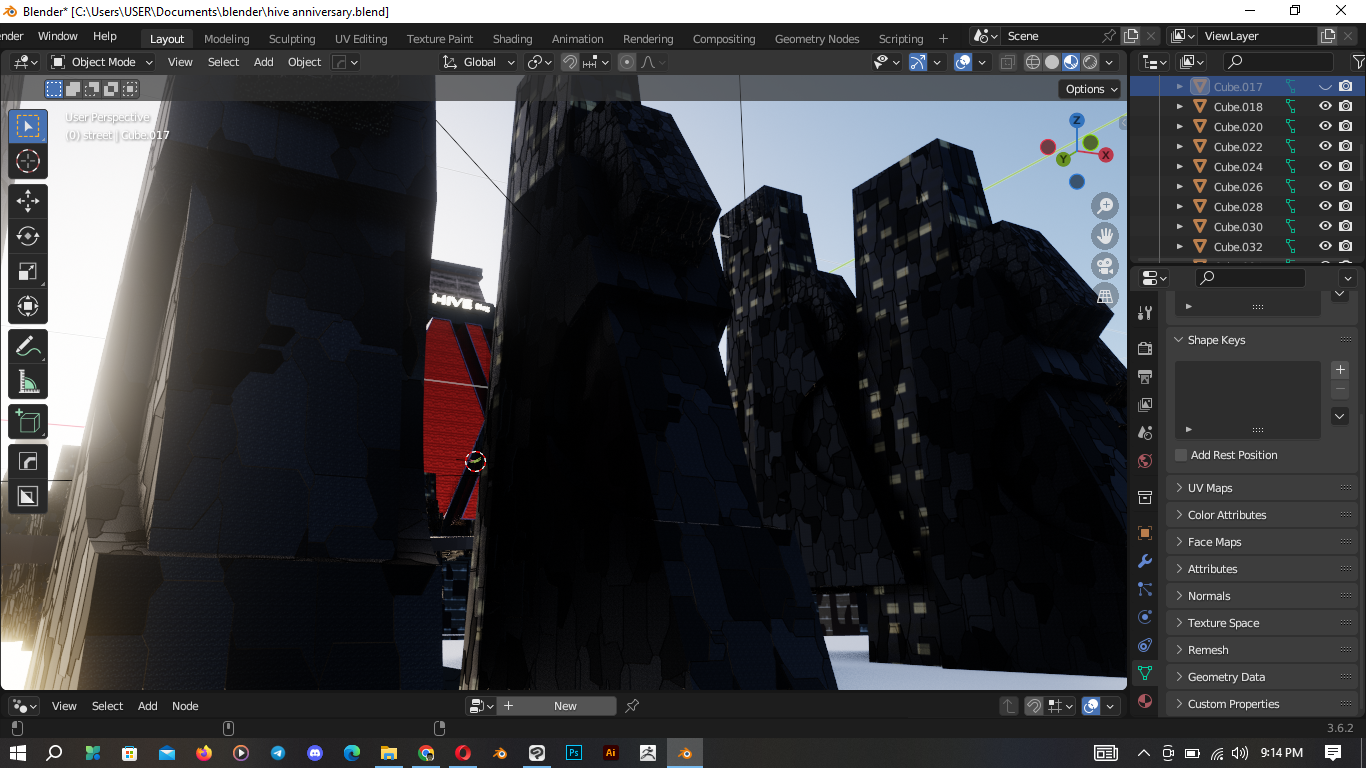1366x768 pixels.
Task: Open the Object Mode dropdown
Action: (102, 62)
